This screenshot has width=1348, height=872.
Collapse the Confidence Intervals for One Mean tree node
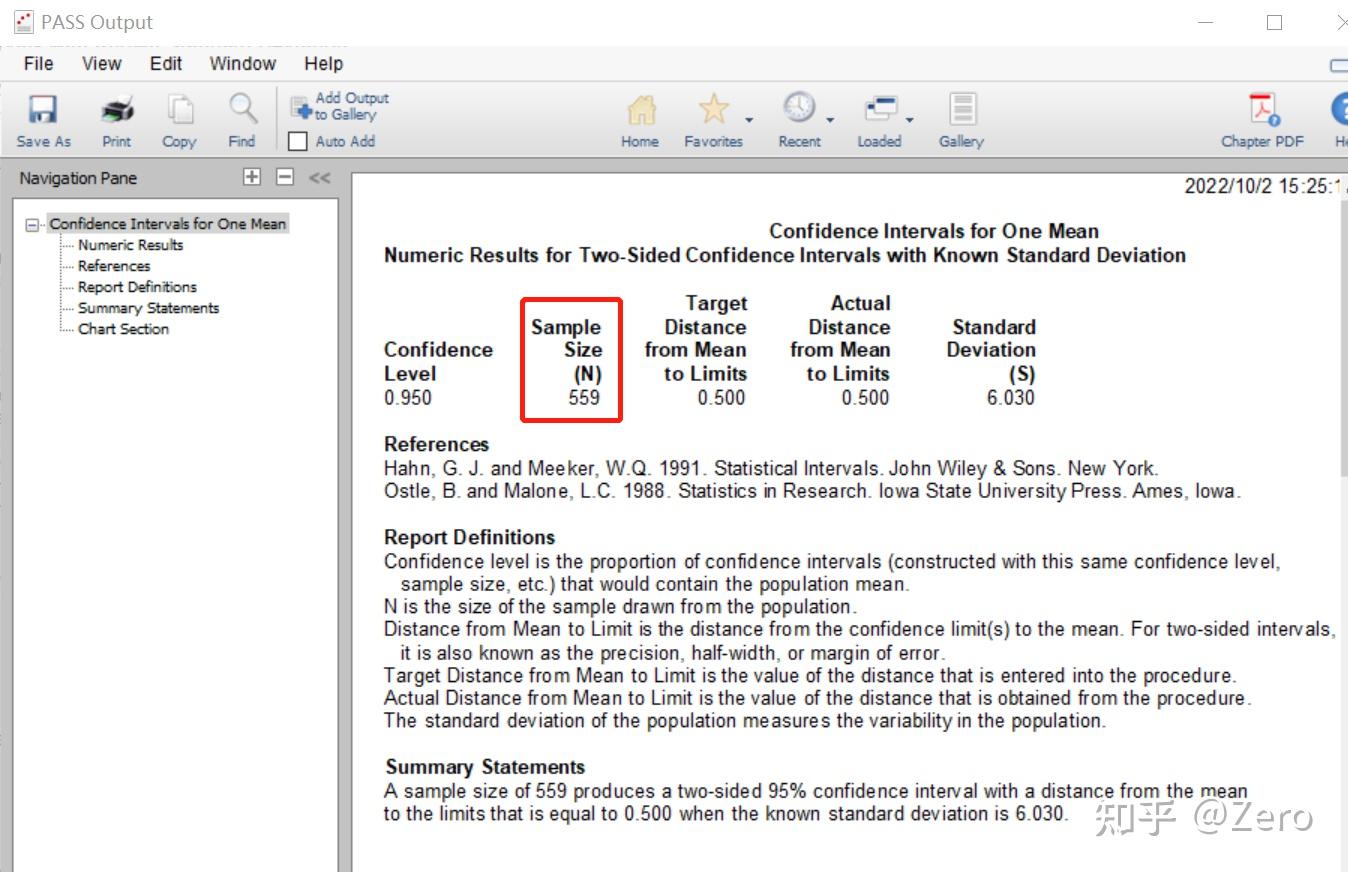[x=34, y=225]
